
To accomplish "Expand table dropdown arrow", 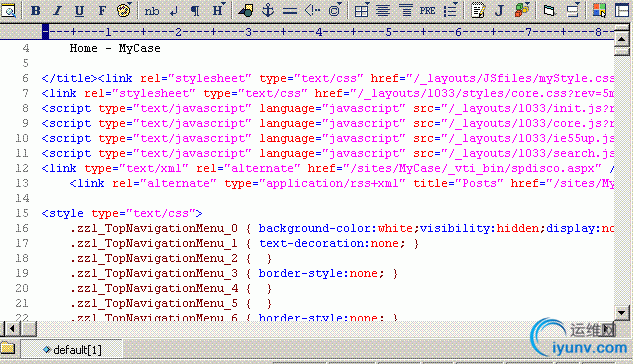I will click(x=367, y=4).
